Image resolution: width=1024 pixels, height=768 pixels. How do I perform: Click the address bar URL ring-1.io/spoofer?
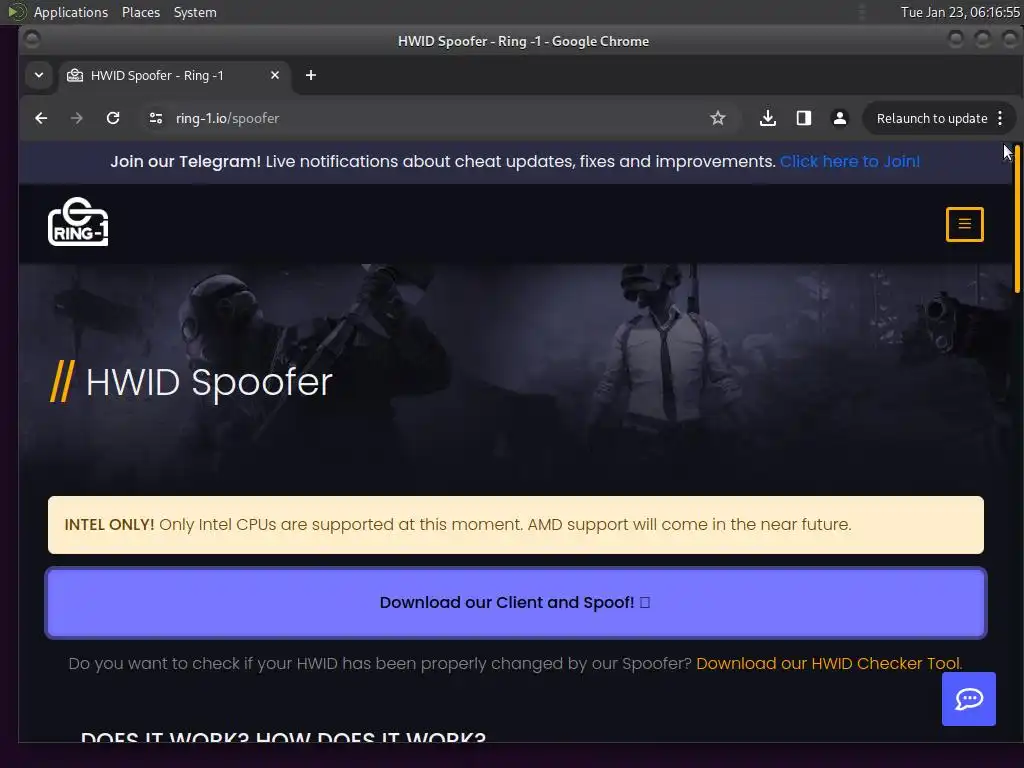(227, 118)
